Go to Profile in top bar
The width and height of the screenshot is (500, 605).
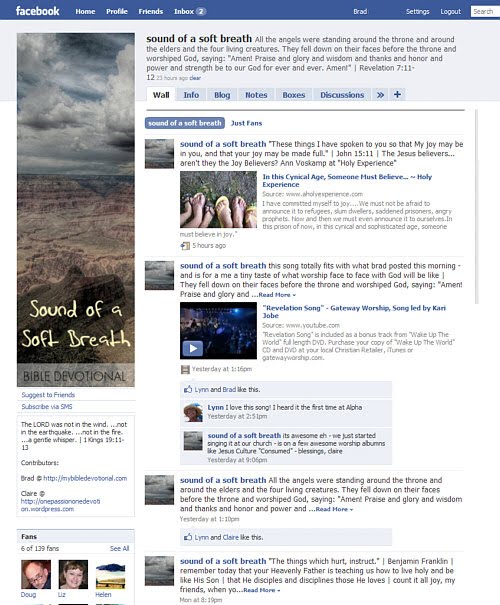[117, 12]
